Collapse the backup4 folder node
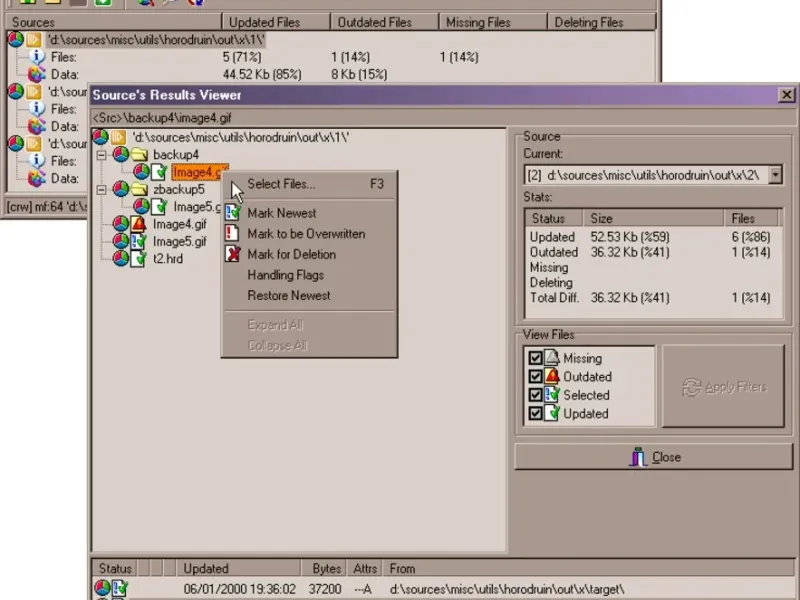Viewport: 800px width, 600px height. pyautogui.click(x=102, y=155)
